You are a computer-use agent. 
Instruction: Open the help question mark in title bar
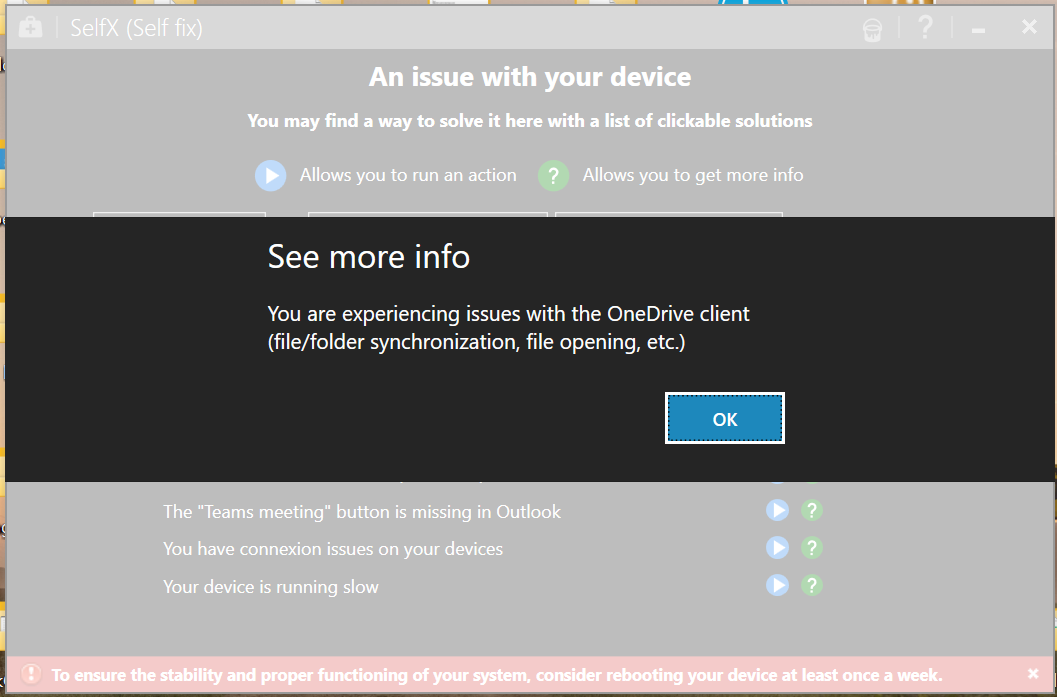click(926, 28)
